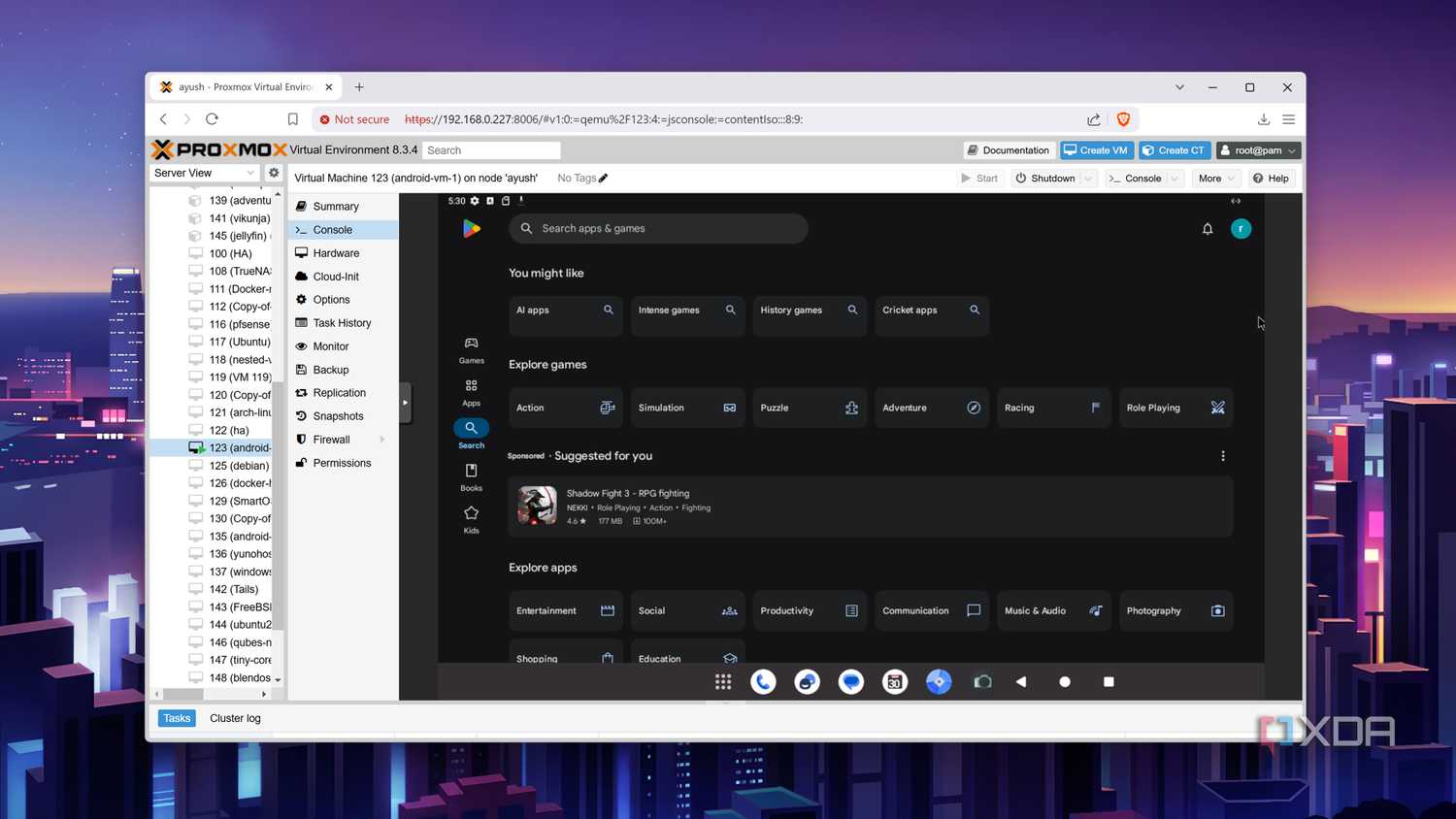Launch Messages app from Android dock
Screen dimensions: 1456x819
coord(851,682)
